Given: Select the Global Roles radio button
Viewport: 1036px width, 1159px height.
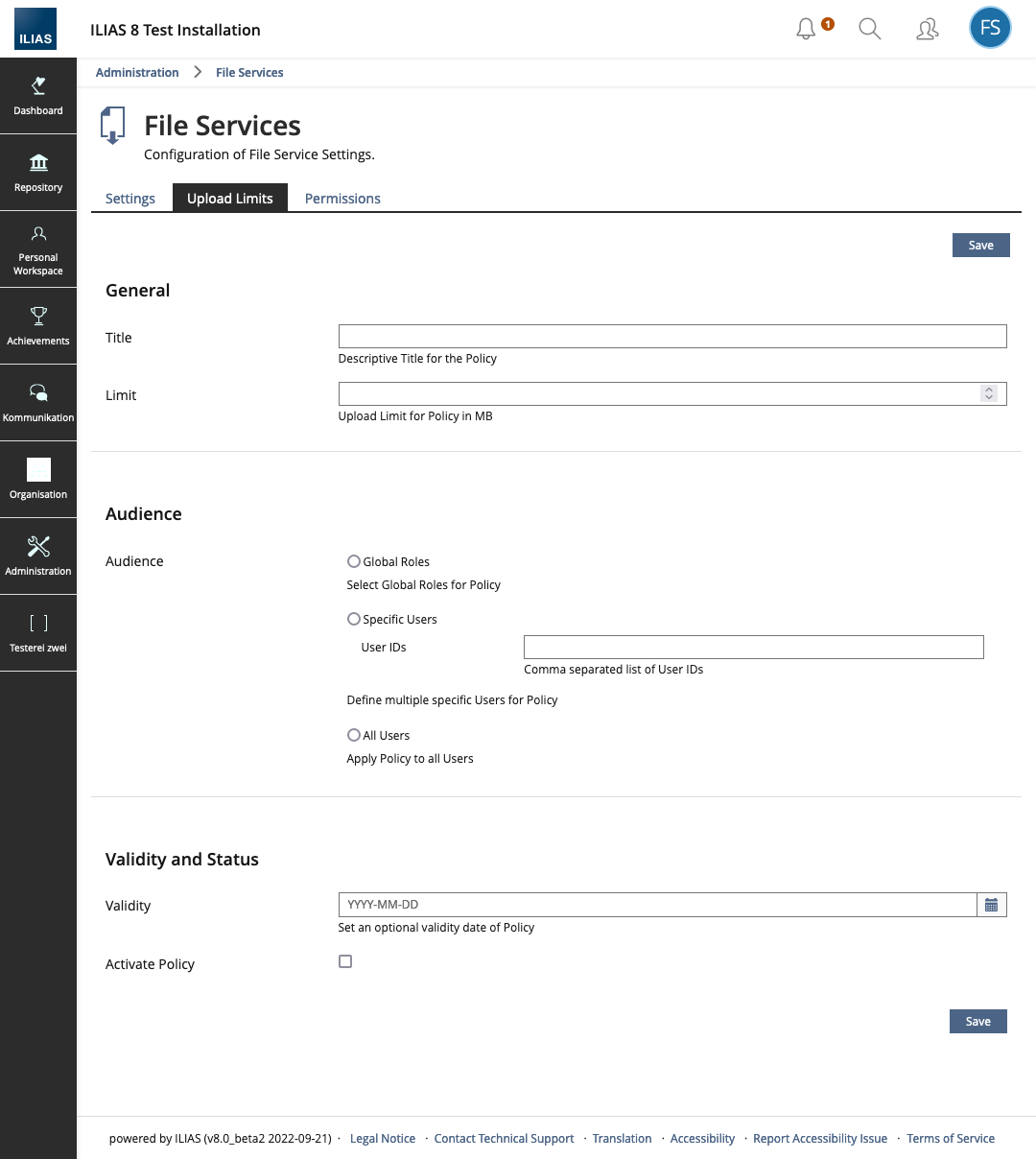Looking at the screenshot, I should click(354, 561).
